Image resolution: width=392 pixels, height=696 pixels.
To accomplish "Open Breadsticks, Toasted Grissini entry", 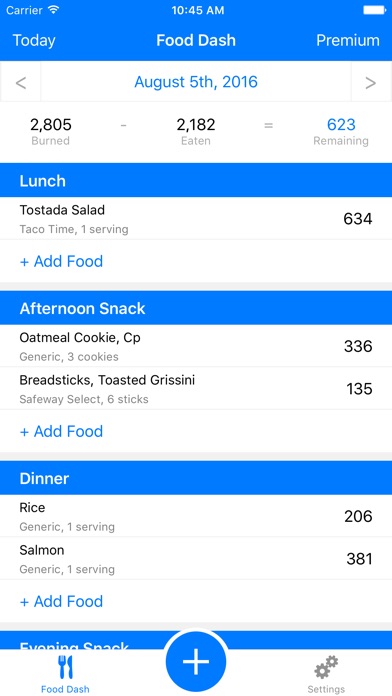I will pyautogui.click(x=196, y=388).
